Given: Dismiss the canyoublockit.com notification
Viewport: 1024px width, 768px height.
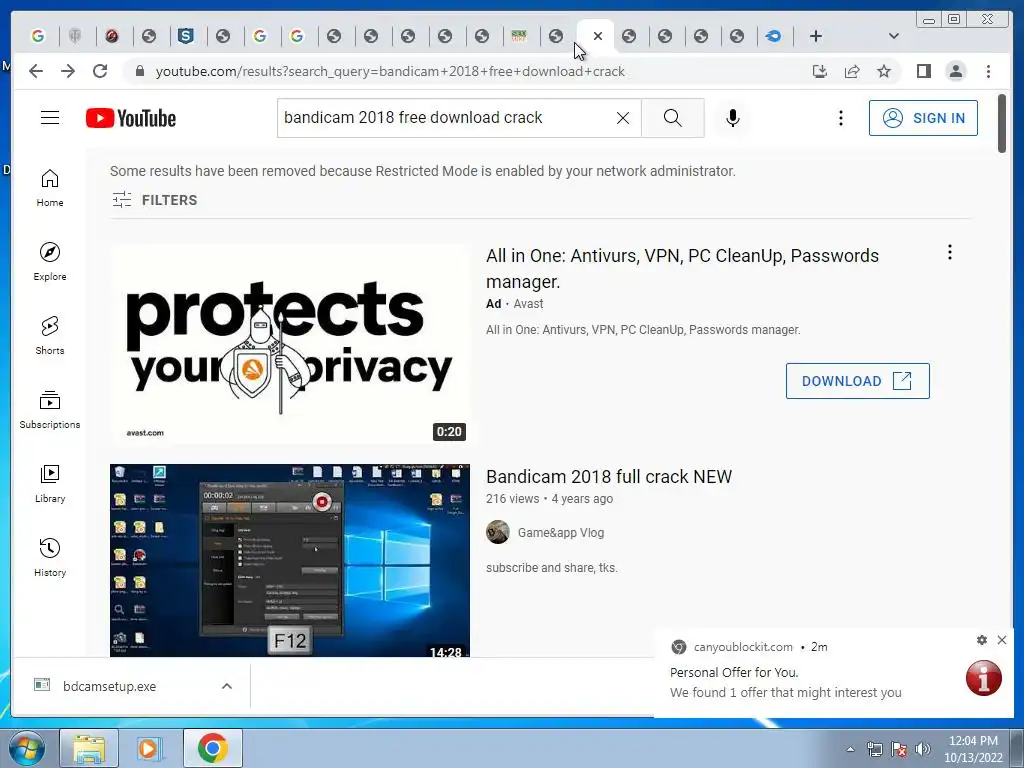Looking at the screenshot, I should click(x=1002, y=640).
